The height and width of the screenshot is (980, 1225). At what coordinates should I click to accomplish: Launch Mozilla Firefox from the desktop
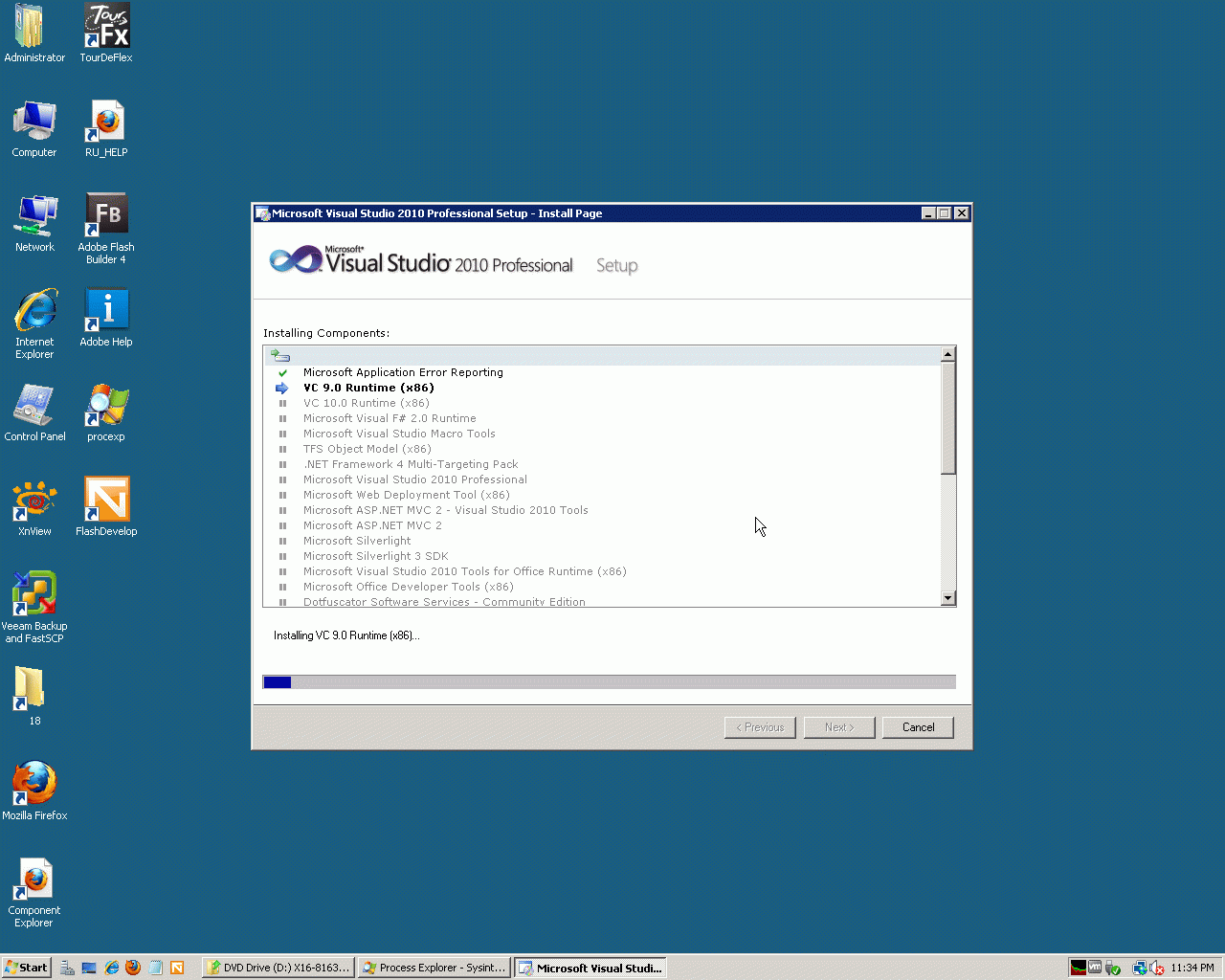click(34, 791)
